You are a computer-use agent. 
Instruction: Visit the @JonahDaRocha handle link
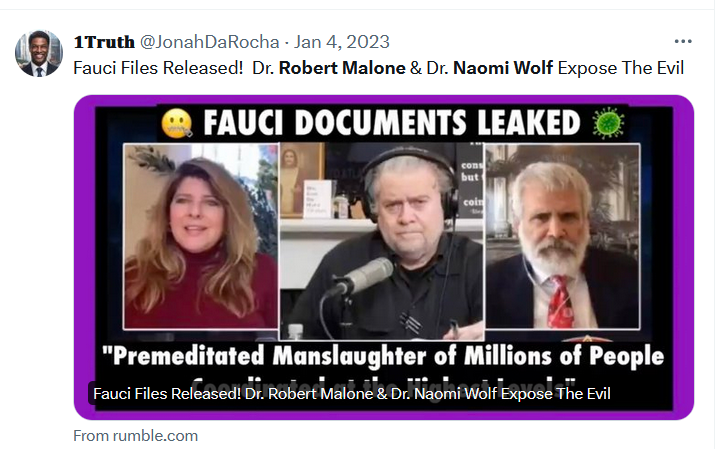(209, 42)
